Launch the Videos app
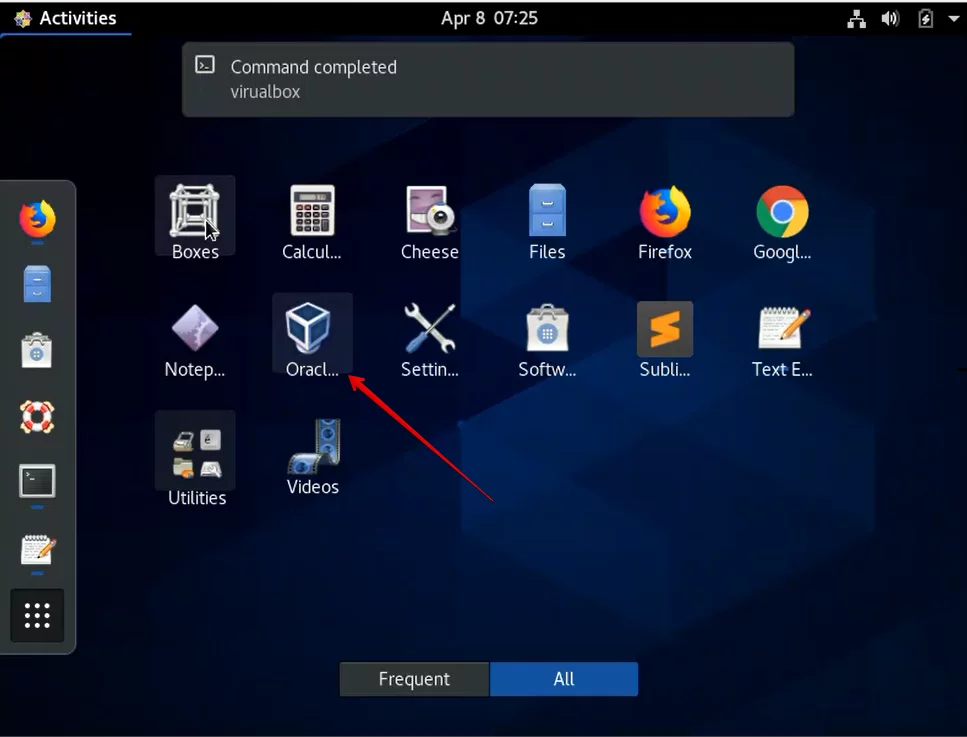Screen dimensions: 967x737 (x=313, y=456)
